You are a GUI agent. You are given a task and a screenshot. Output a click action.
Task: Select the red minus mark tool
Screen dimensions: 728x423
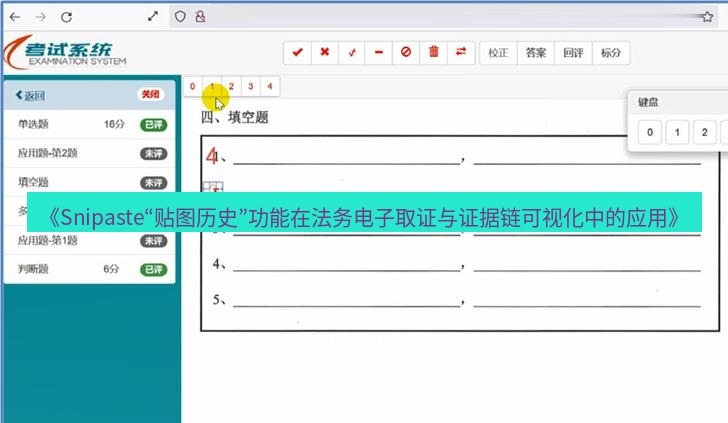coord(379,52)
